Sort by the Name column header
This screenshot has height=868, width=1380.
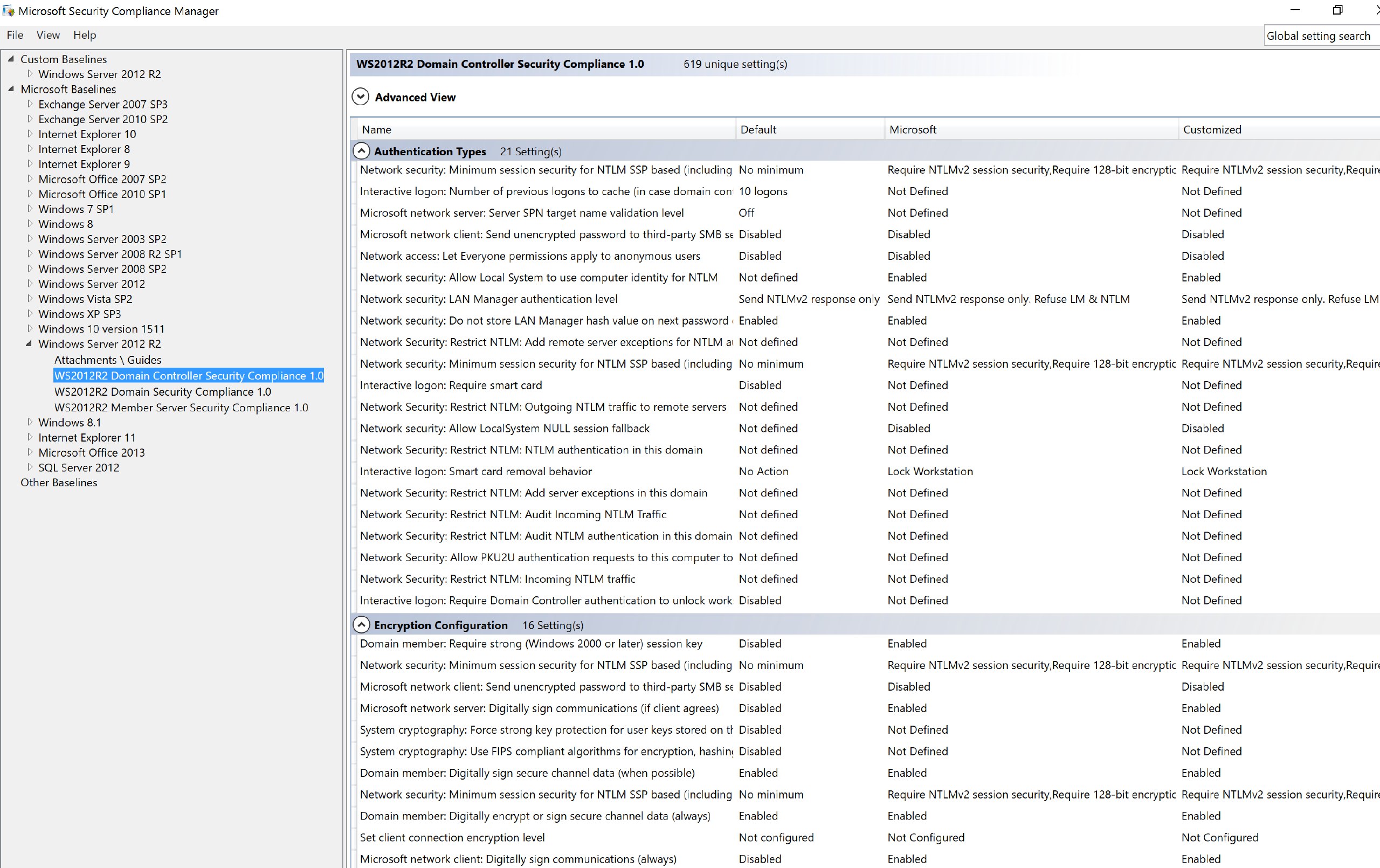546,129
